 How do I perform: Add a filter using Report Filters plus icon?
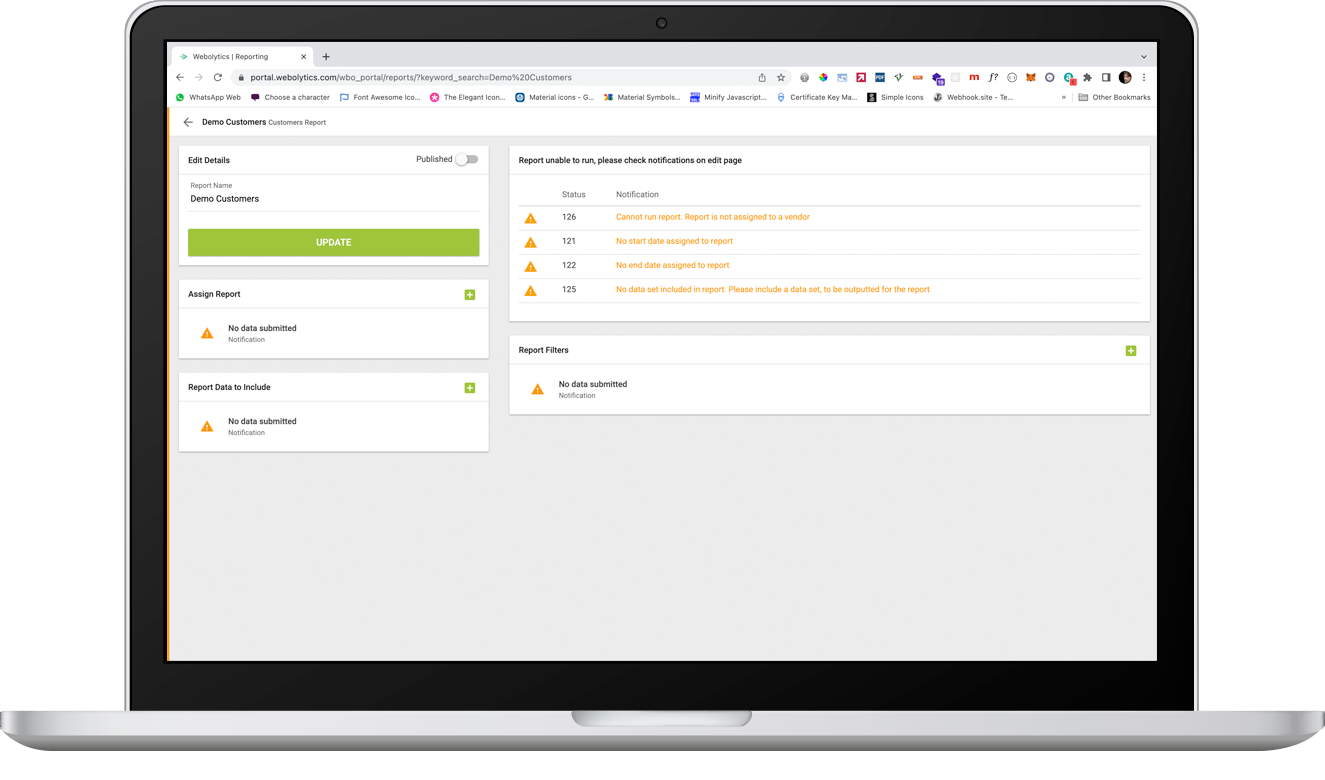1131,351
